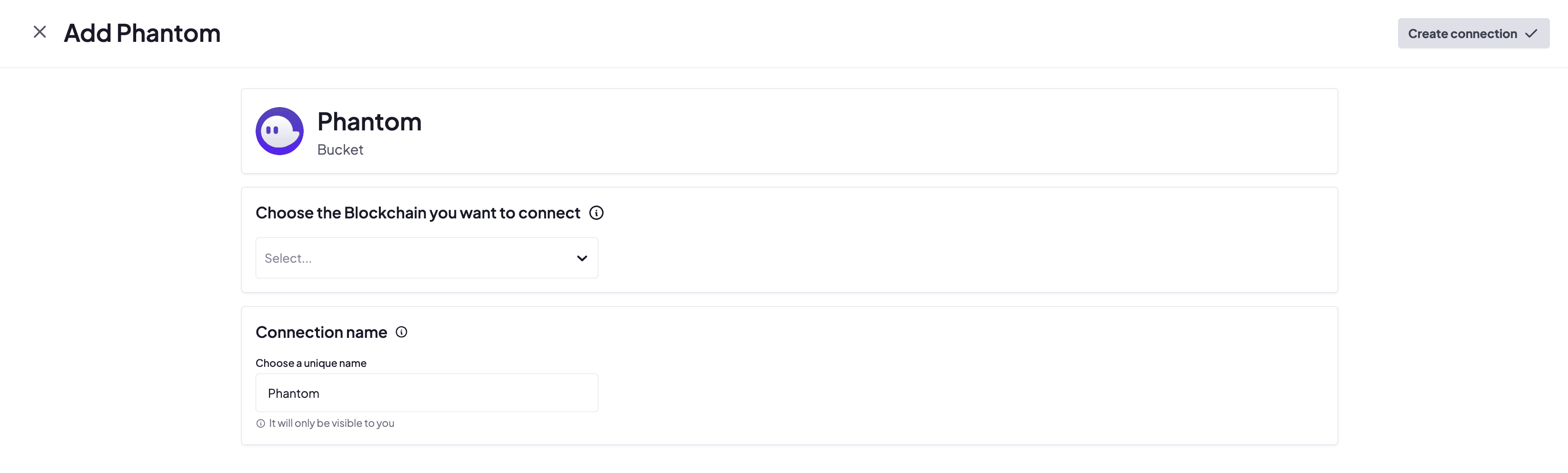This screenshot has width=1568, height=473.
Task: Click the "Connection name" heading
Action: 321,332
